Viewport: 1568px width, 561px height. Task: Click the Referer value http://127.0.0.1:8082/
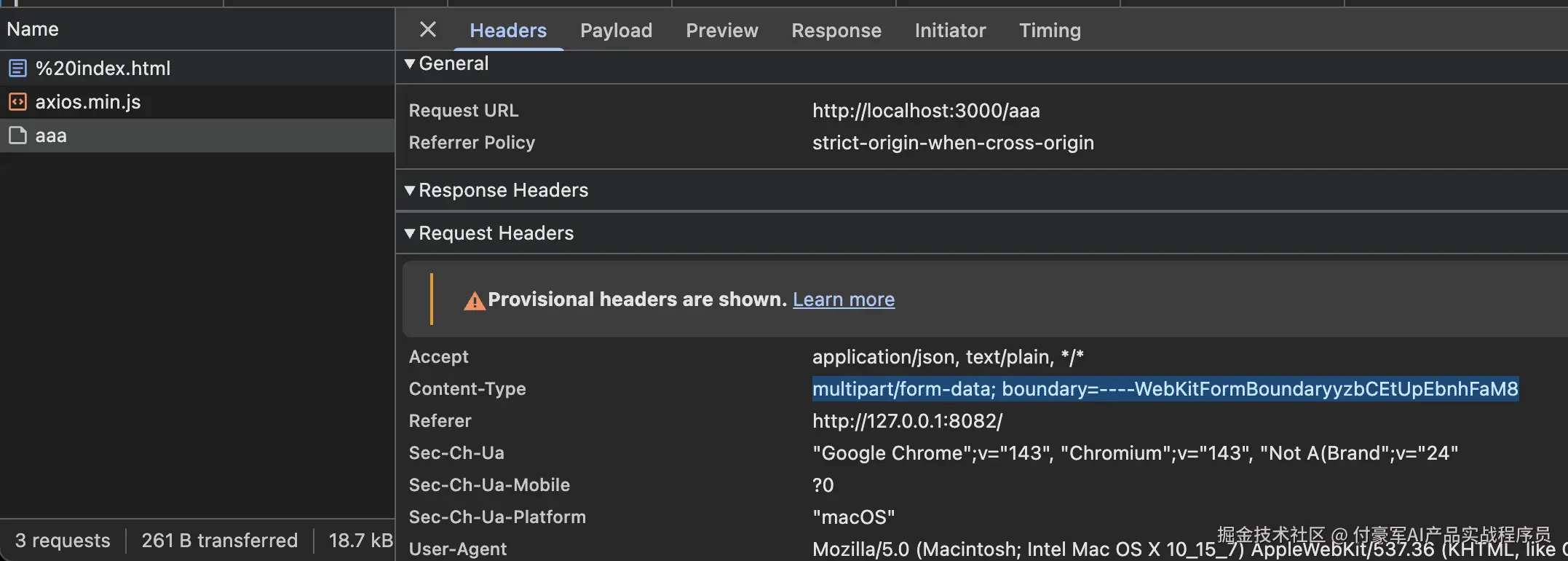pos(908,421)
